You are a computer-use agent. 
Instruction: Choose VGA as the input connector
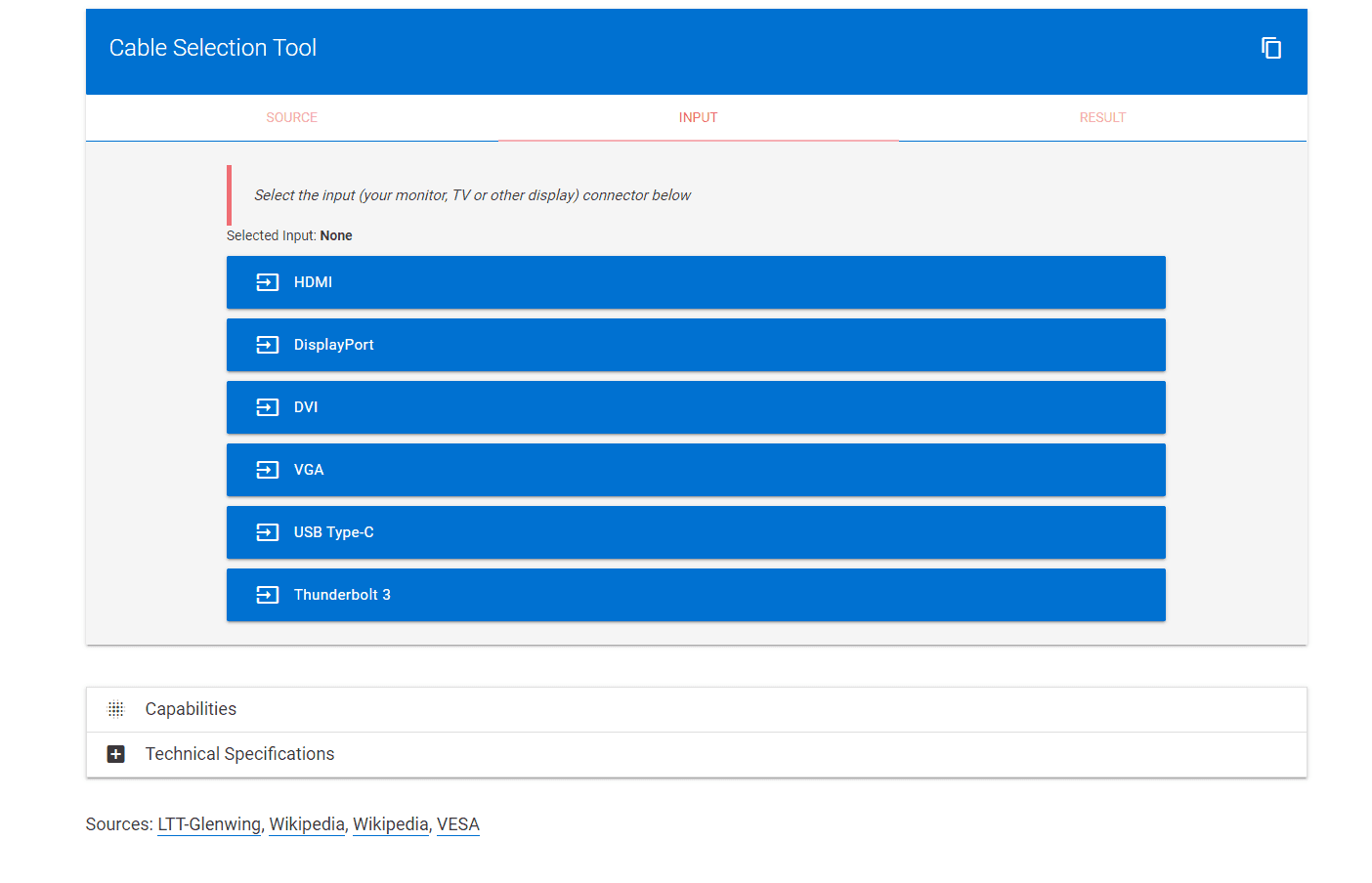click(x=695, y=470)
